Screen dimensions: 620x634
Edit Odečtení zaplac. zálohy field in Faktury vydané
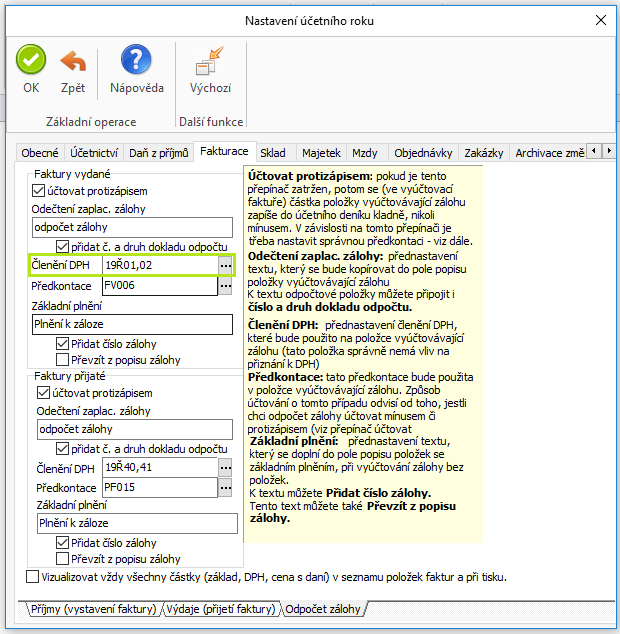pyautogui.click(x=132, y=227)
